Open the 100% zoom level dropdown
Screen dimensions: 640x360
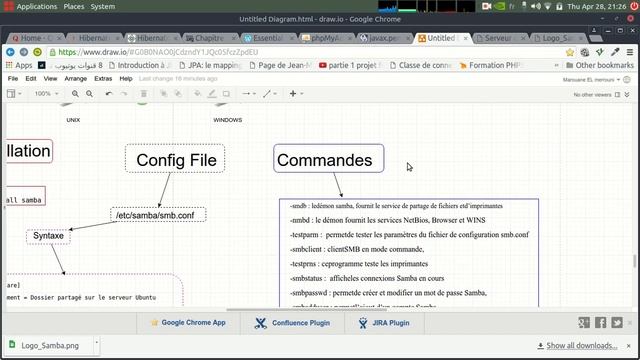point(47,94)
